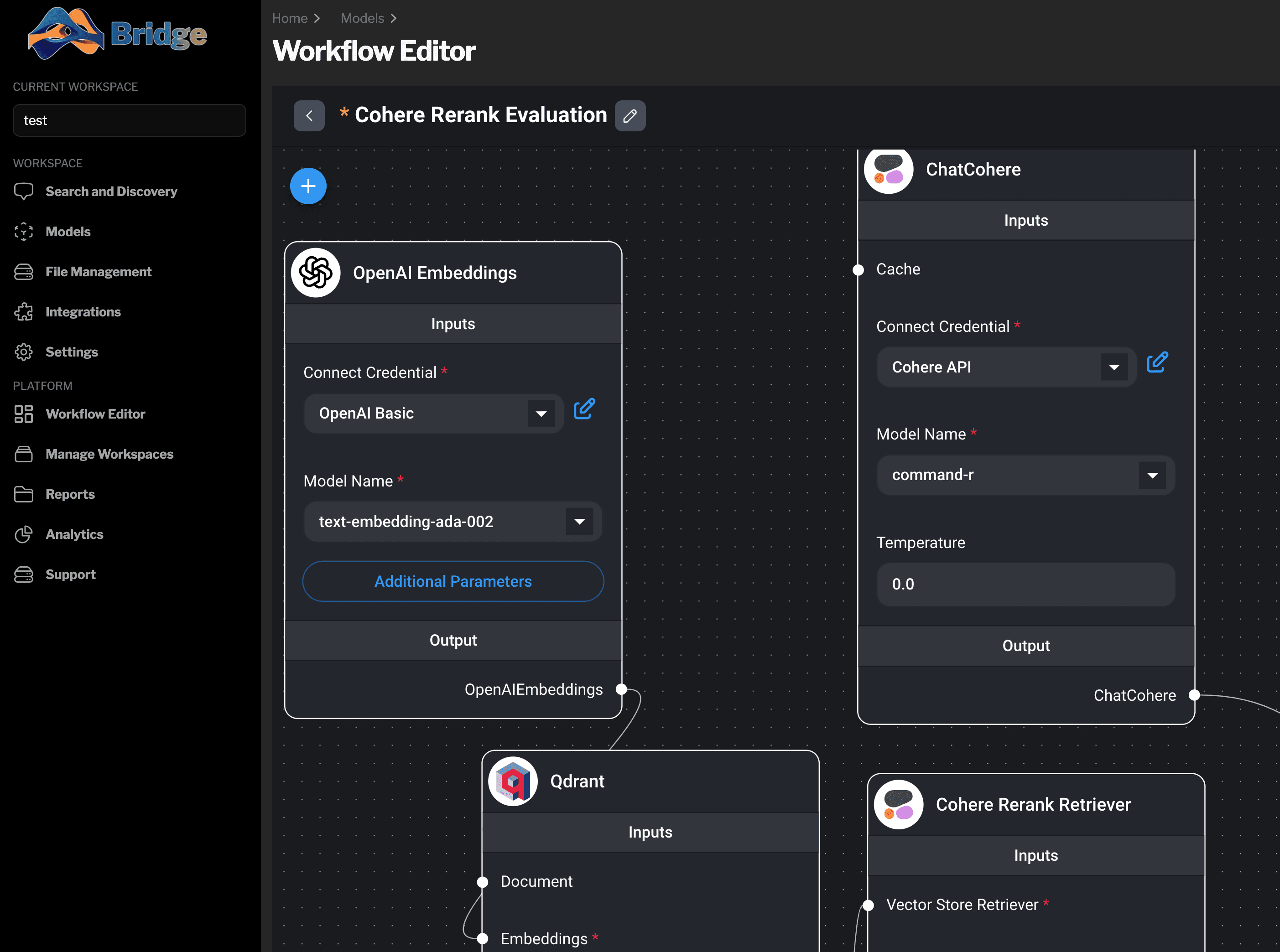Click the Analytics pie chart icon
Viewport: 1280px width, 952px height.
(x=24, y=534)
